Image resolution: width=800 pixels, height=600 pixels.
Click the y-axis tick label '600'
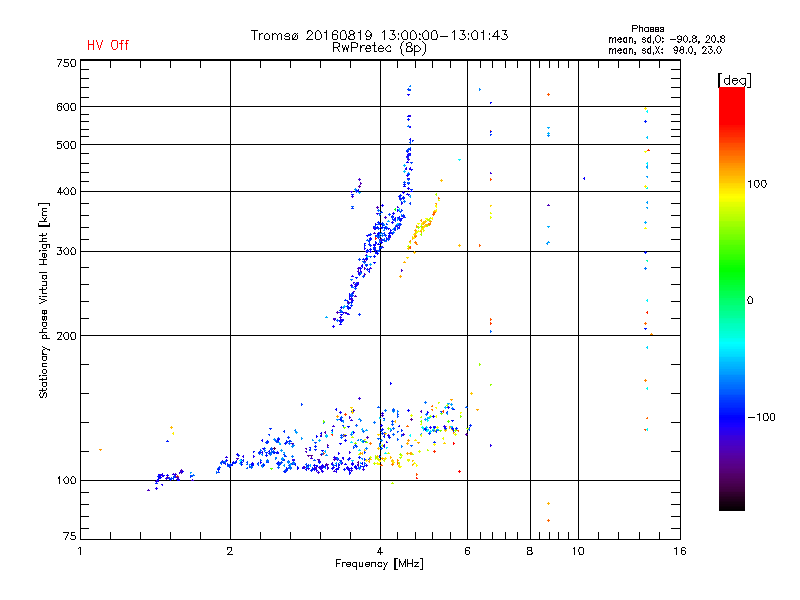pos(66,107)
